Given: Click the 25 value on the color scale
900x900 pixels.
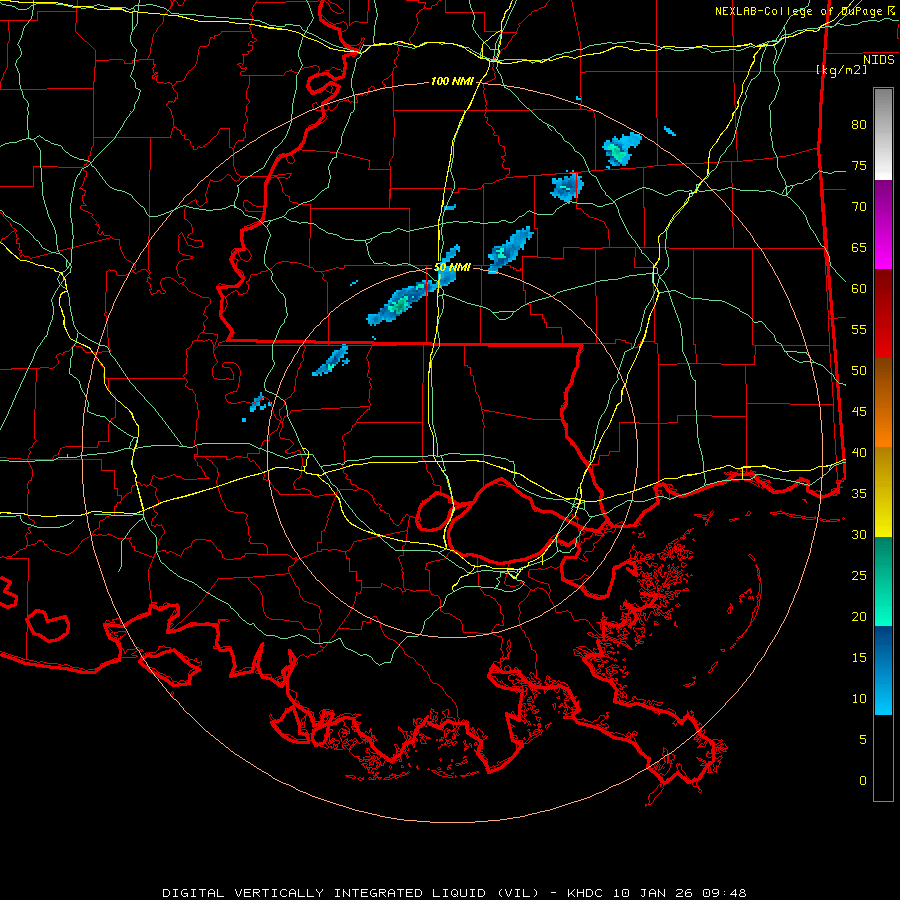Looking at the screenshot, I should click(859, 576).
